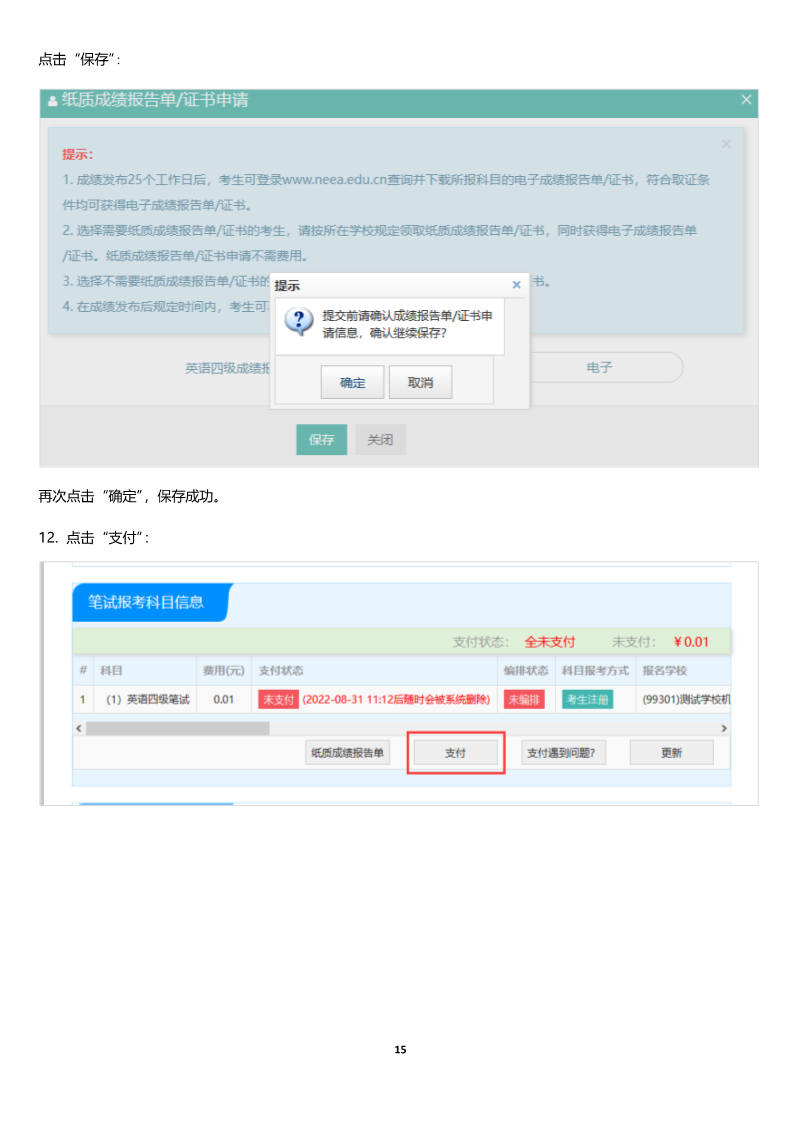
Task: Click the 支付遇到问题? button
Action: 562,753
